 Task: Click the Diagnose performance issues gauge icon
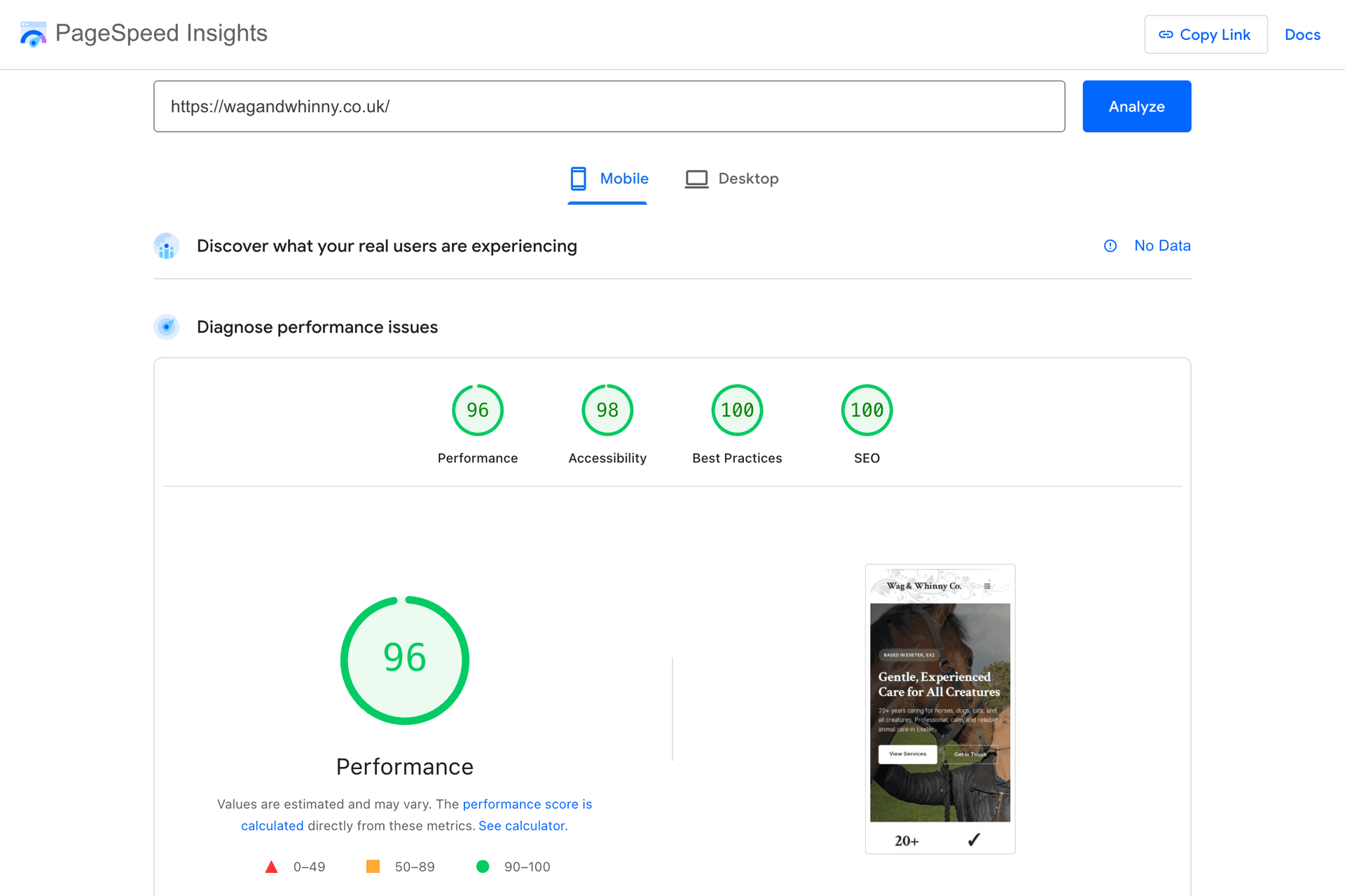click(x=166, y=326)
